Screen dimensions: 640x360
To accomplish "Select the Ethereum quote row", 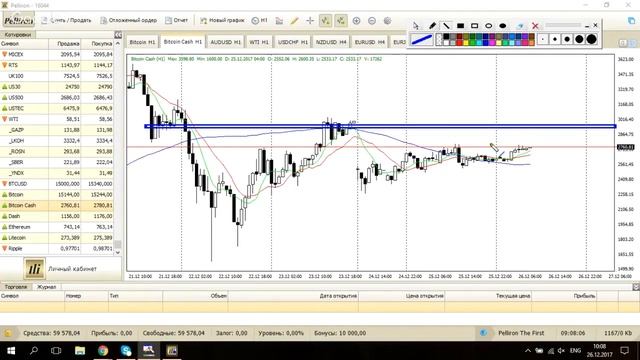I will 57,227.
